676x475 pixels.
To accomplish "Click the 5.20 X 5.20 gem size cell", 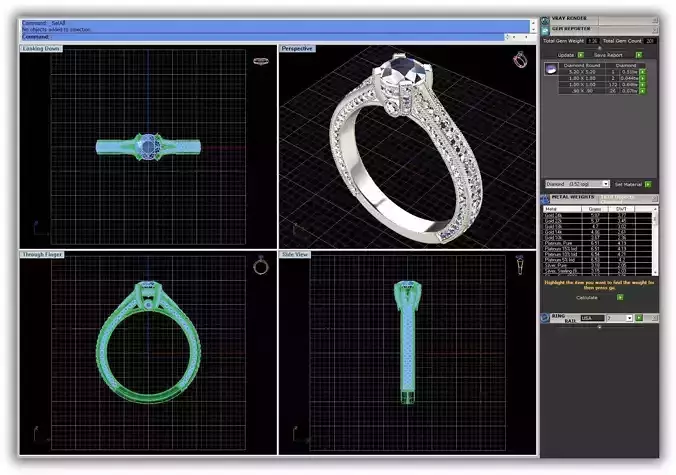I will (x=582, y=72).
